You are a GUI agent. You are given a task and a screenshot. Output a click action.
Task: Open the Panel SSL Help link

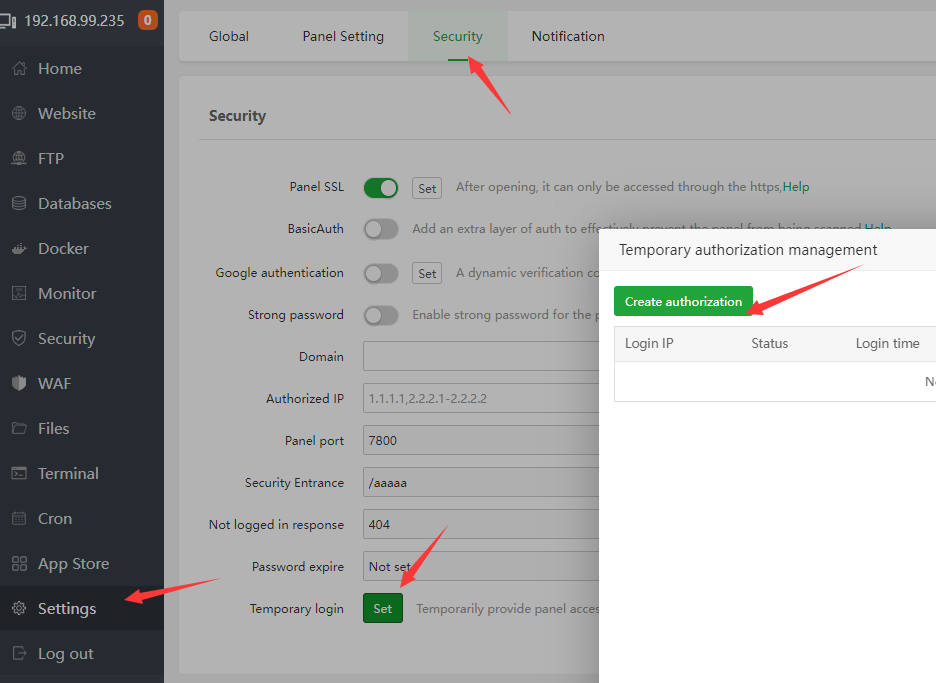(796, 187)
